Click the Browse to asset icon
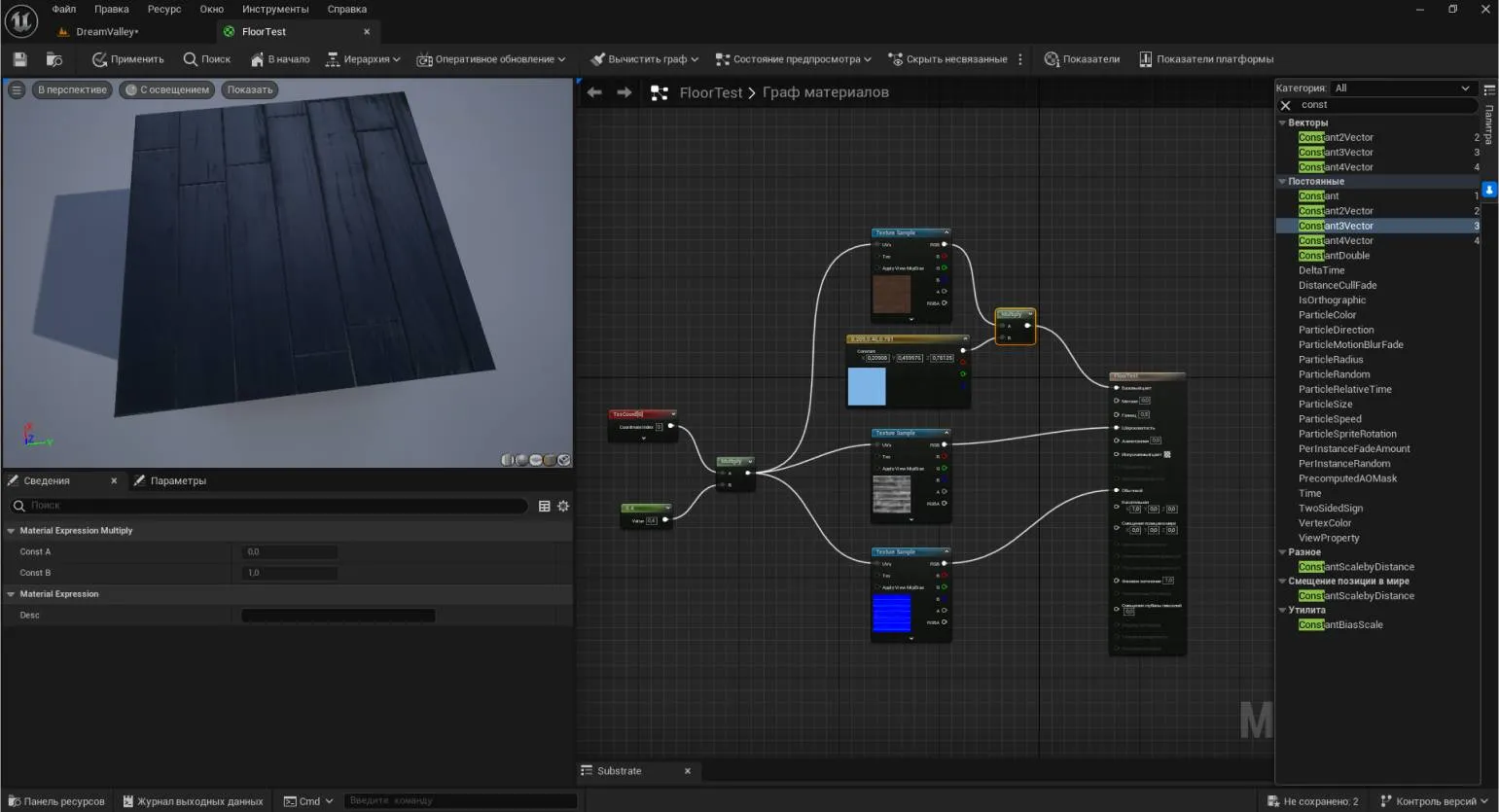This screenshot has height=812, width=1499. (x=54, y=59)
